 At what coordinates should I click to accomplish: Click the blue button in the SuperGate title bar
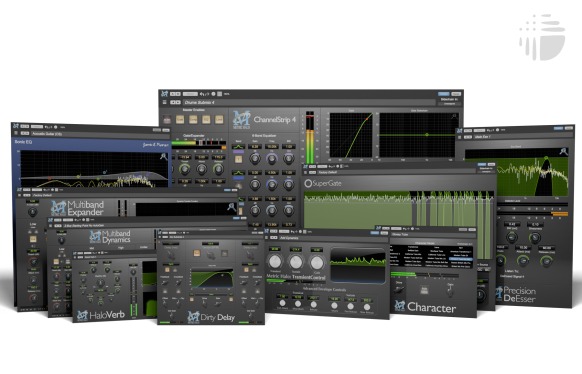point(482,164)
